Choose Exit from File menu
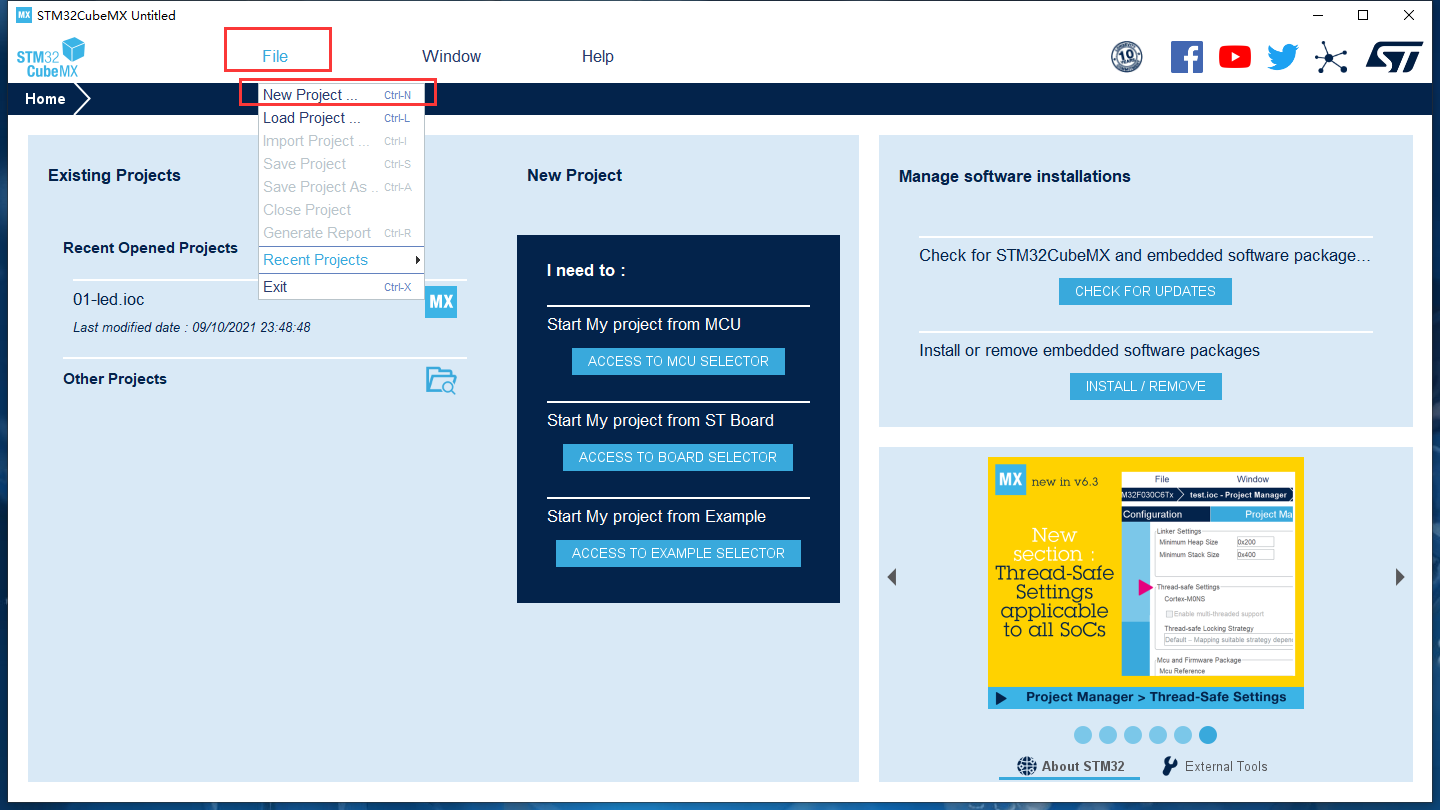Screen dimensions: 1440x810 click(341, 287)
